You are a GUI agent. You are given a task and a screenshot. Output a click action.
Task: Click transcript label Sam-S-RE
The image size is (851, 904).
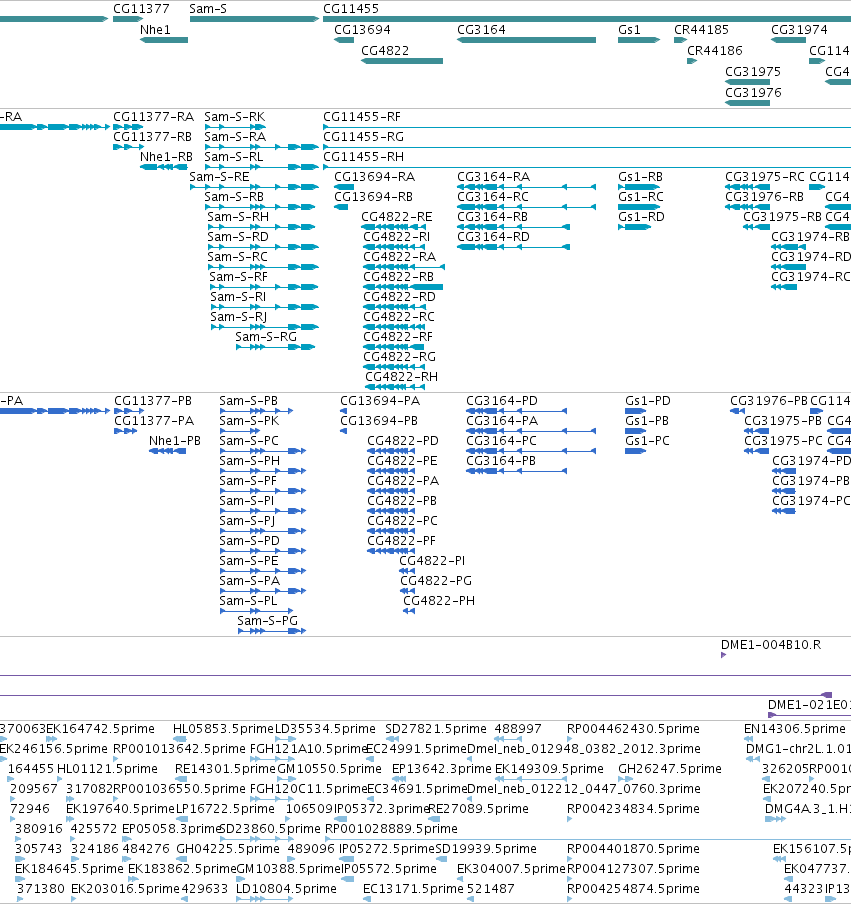(219, 177)
